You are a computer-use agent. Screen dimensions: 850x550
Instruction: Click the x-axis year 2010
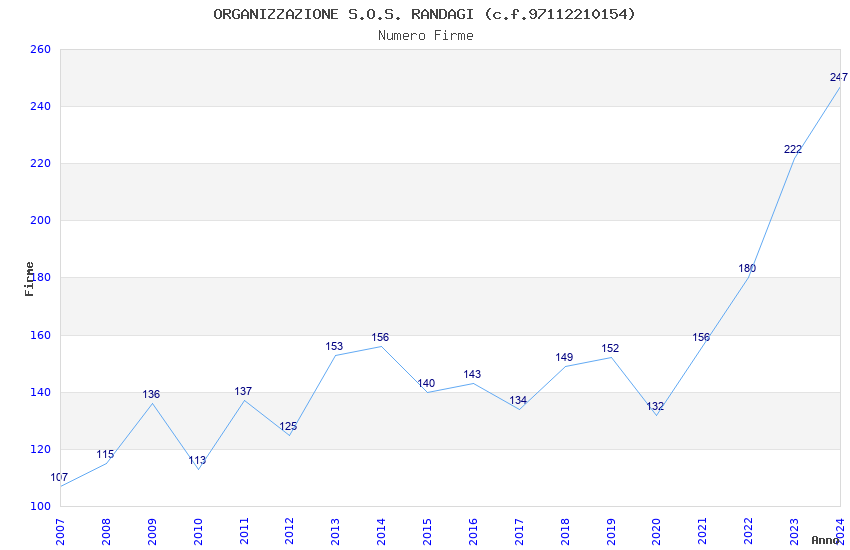tap(198, 531)
